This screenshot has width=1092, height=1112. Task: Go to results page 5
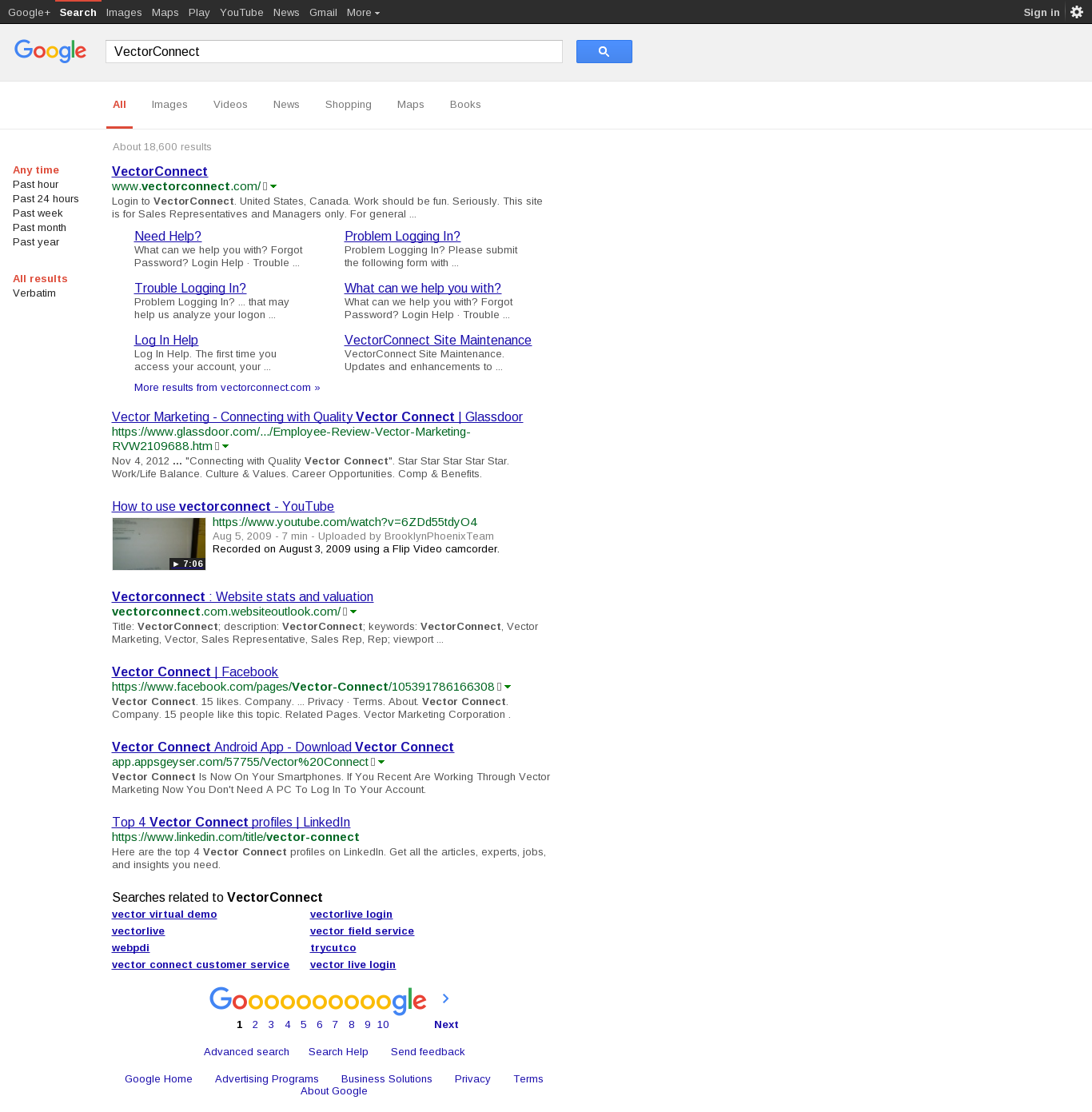304,1025
